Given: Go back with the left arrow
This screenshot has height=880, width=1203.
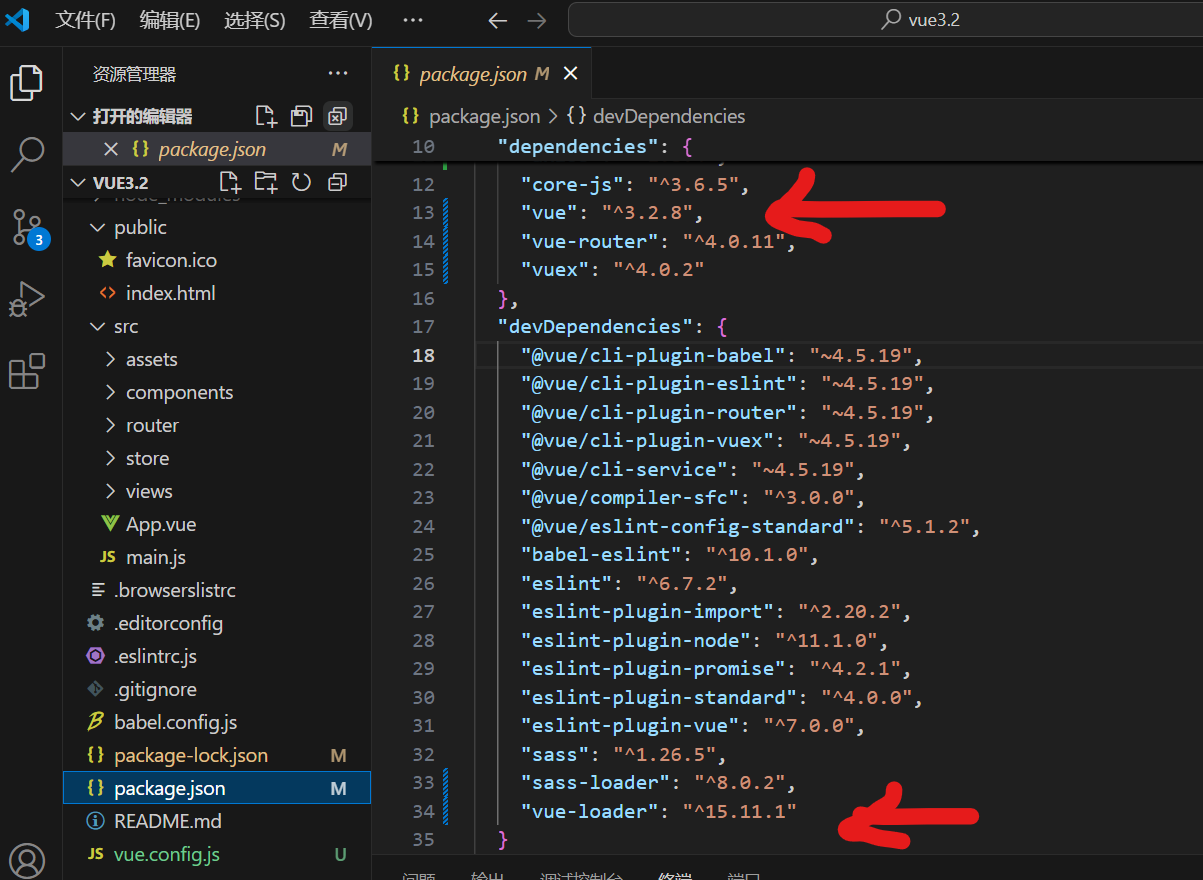Looking at the screenshot, I should tap(497, 20).
